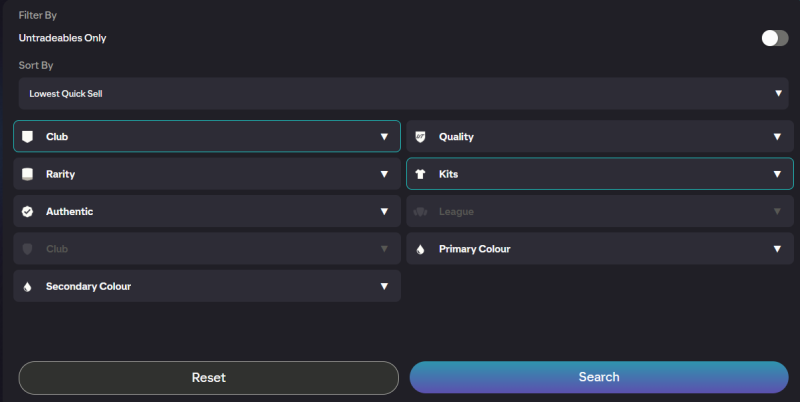Click the shield icon in the active Club filter
The width and height of the screenshot is (800, 402).
[x=28, y=137]
